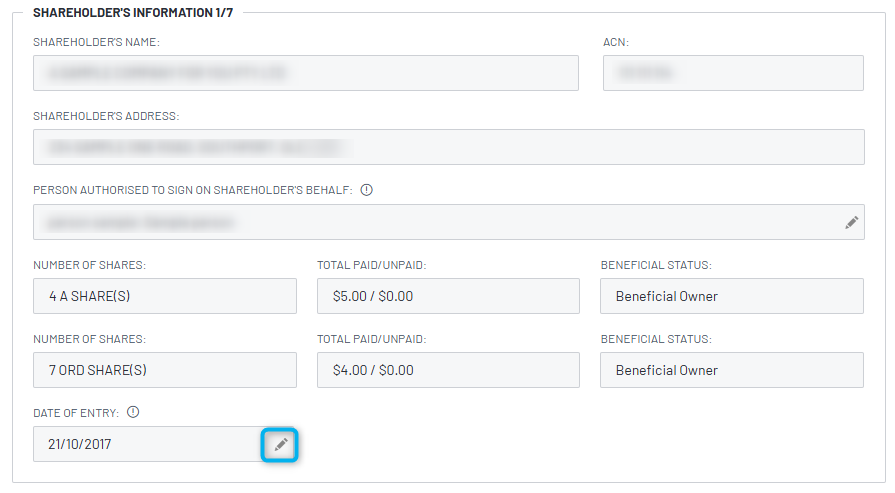Edit the person authorised to sign via pencil icon

point(852,223)
